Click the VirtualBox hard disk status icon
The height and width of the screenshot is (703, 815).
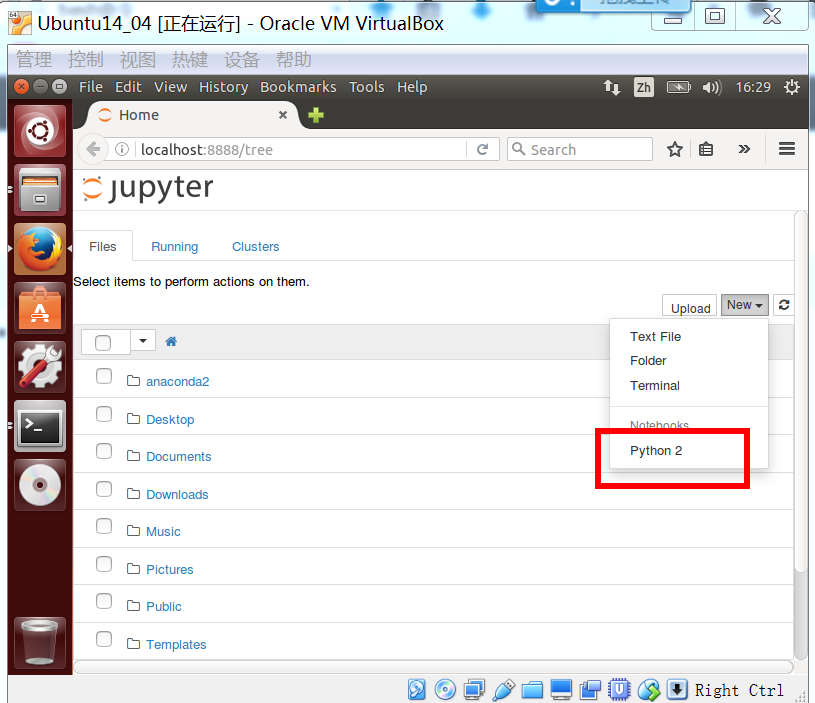click(416, 689)
